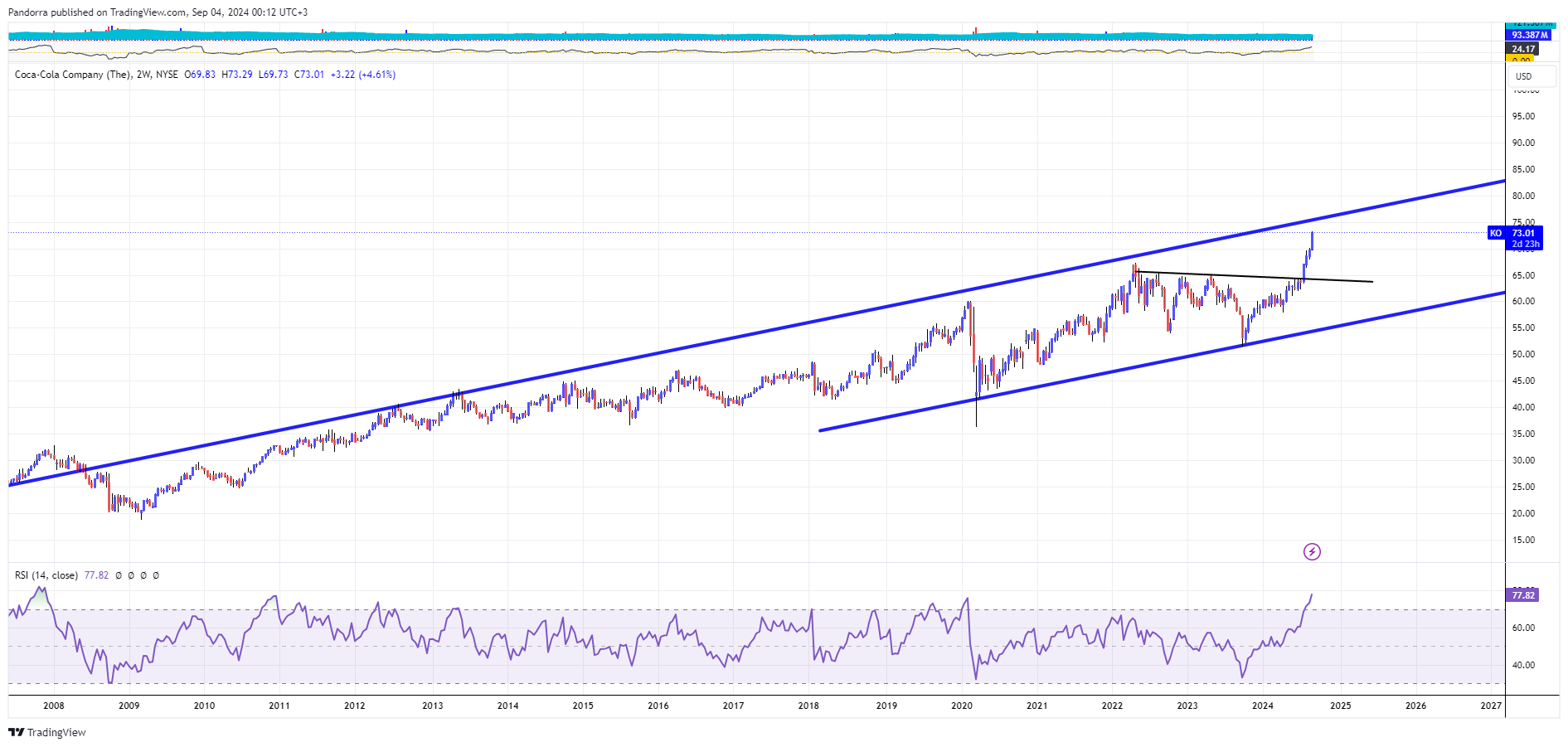The height and width of the screenshot is (747, 1568).
Task: Click the 60.00 RSI scale label
Action: 1523,628
